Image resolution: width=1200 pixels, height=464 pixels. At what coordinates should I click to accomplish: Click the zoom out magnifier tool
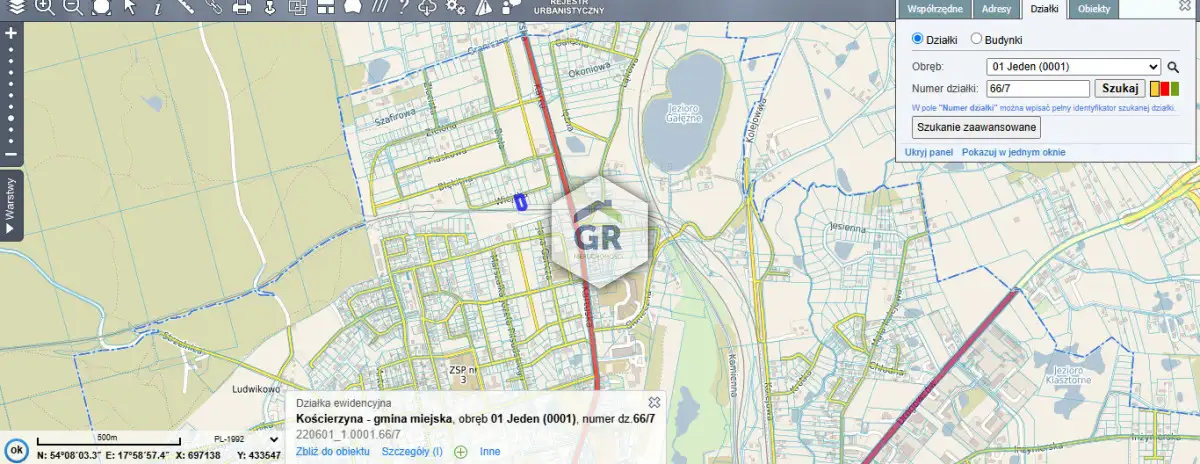pyautogui.click(x=73, y=7)
